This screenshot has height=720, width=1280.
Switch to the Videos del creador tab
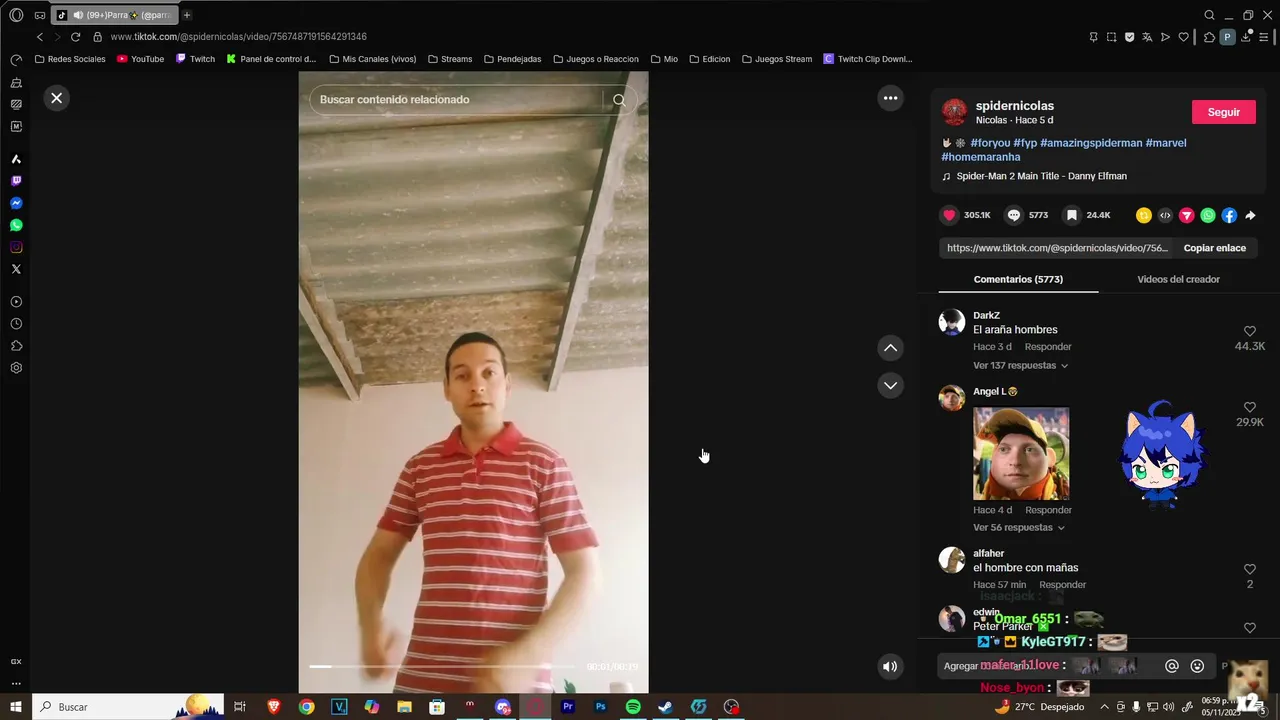click(x=1178, y=279)
